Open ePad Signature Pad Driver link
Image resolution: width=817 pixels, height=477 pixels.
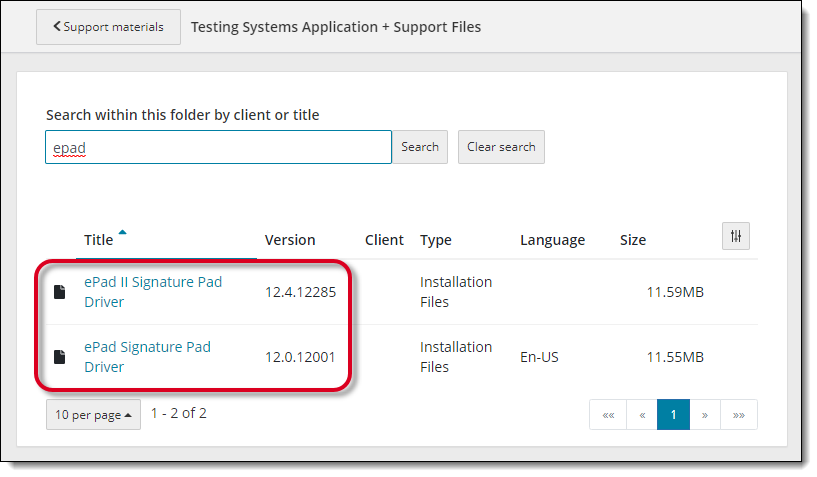(147, 357)
